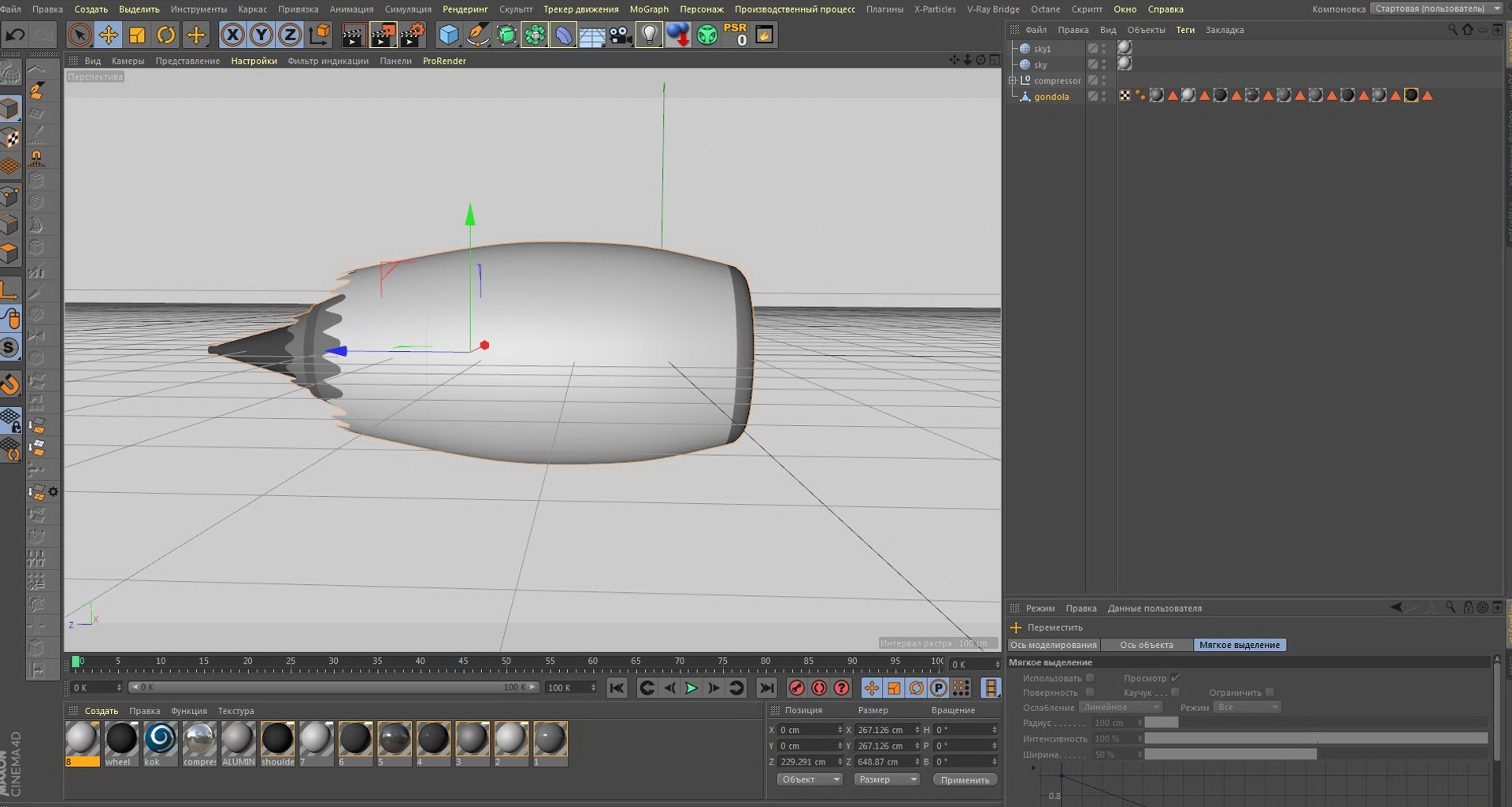Viewport: 1512px width, 807px height.
Task: Open the Размер dropdown in coordinates panel
Action: (886, 779)
